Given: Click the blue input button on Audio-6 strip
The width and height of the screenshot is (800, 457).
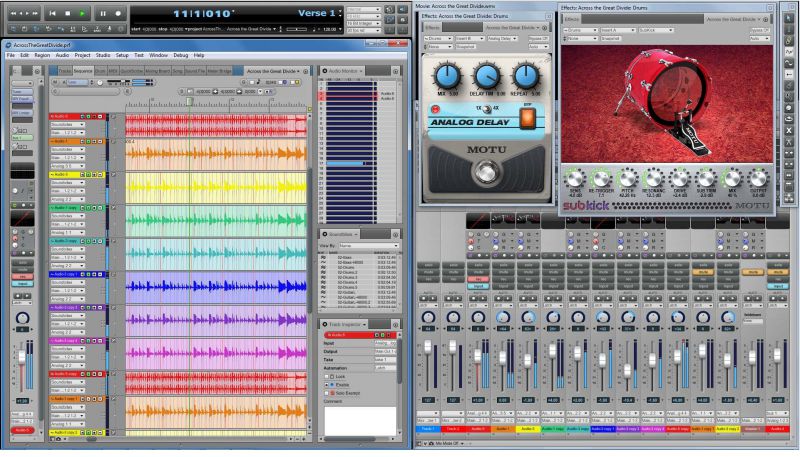Looking at the screenshot, I should pyautogui.click(x=478, y=287).
